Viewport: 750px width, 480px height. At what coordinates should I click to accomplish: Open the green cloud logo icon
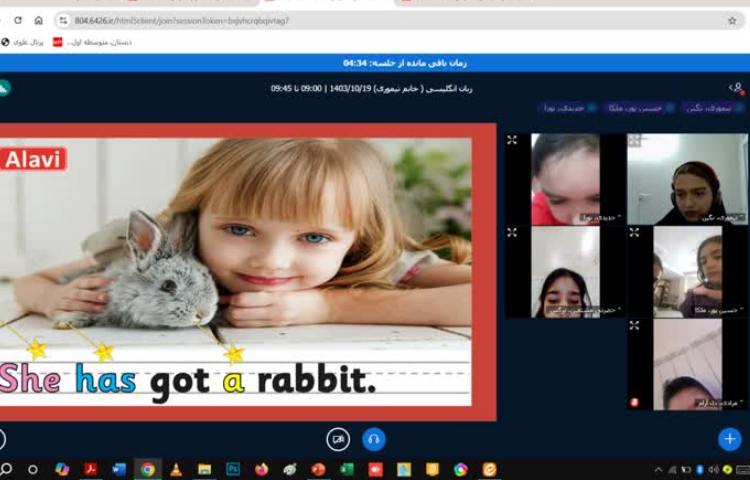pos(4,88)
